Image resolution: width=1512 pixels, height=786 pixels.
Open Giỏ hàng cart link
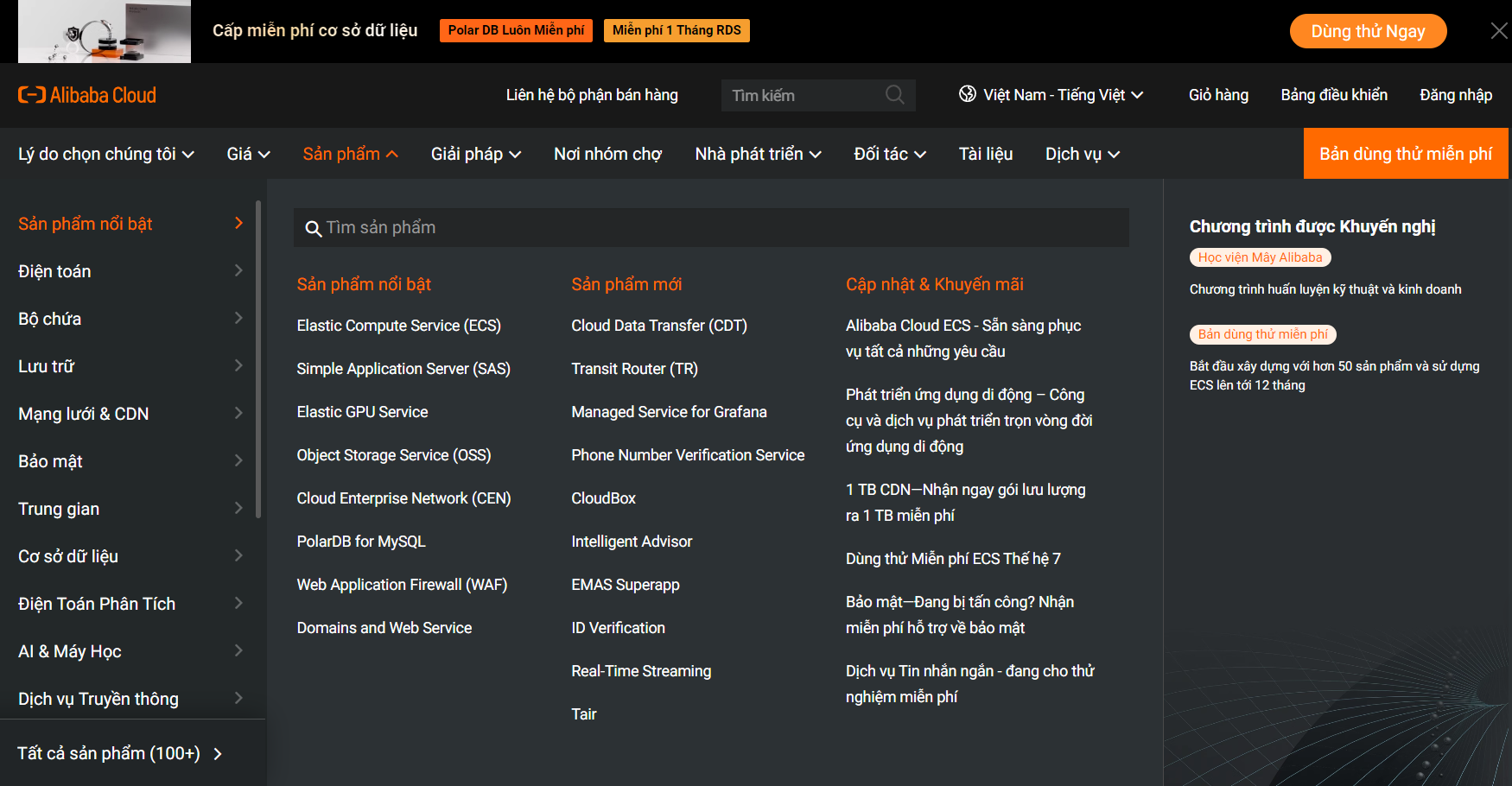pyautogui.click(x=1218, y=95)
